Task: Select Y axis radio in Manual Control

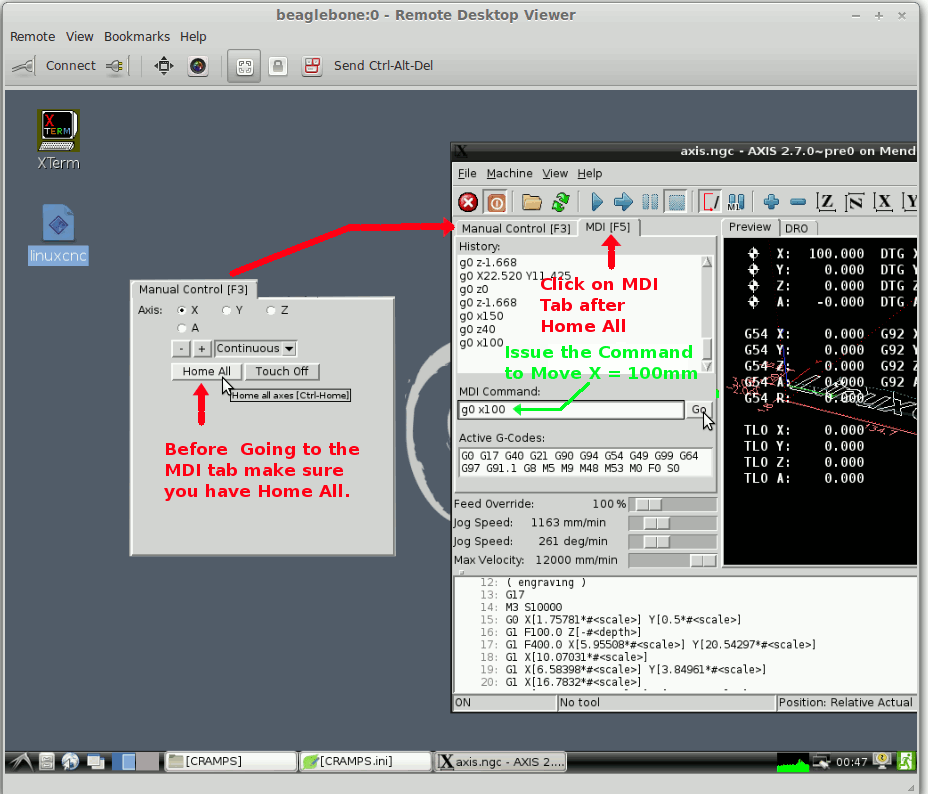Action: (226, 310)
